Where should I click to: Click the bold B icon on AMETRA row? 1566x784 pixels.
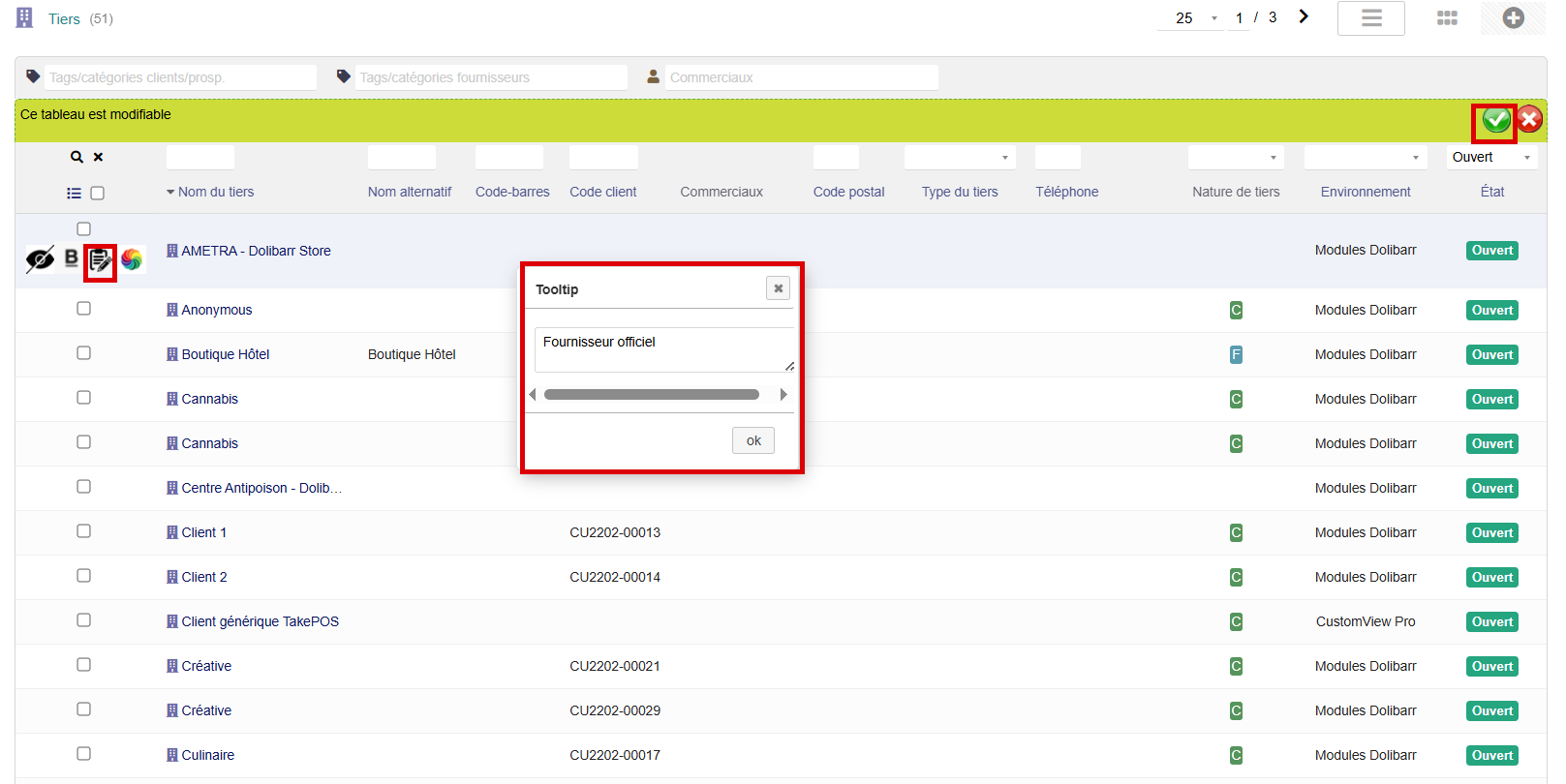tap(71, 257)
